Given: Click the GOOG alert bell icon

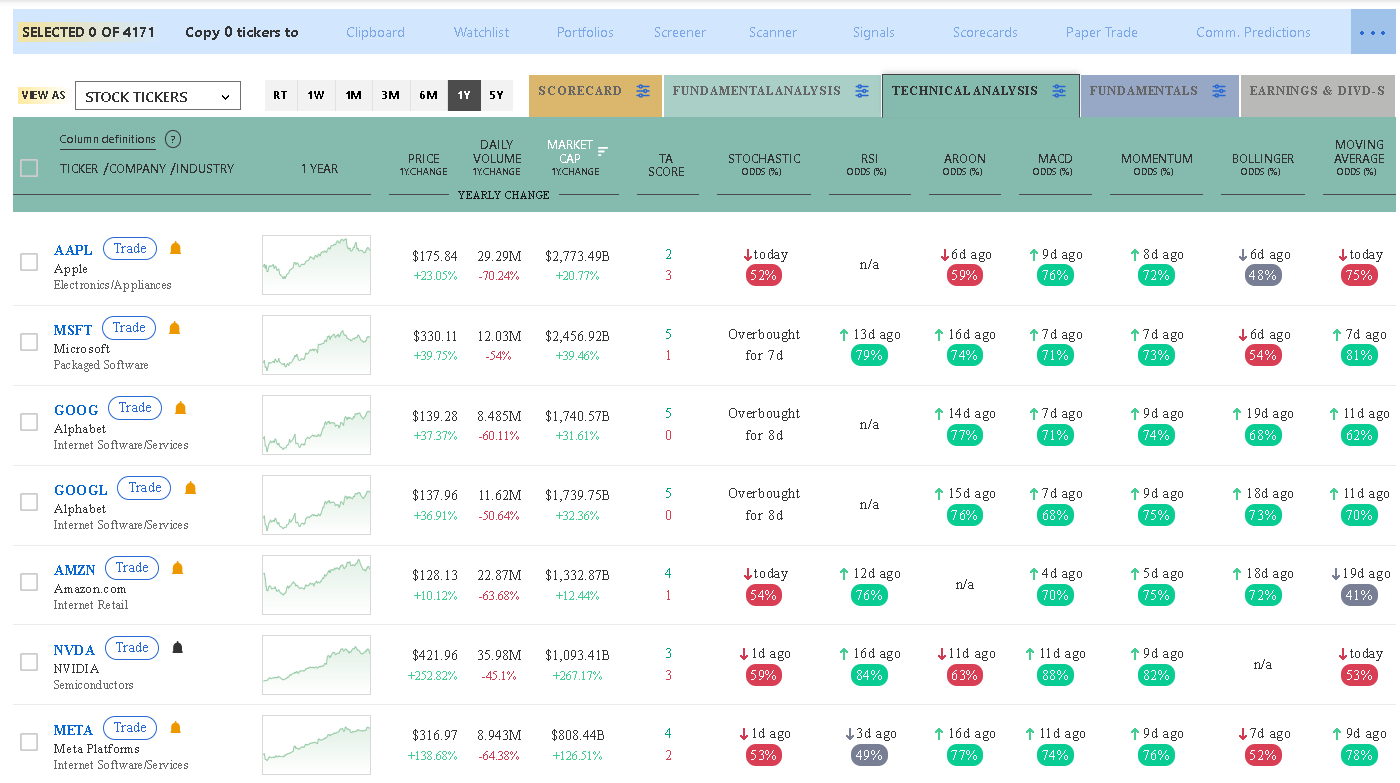Looking at the screenshot, I should point(181,408).
